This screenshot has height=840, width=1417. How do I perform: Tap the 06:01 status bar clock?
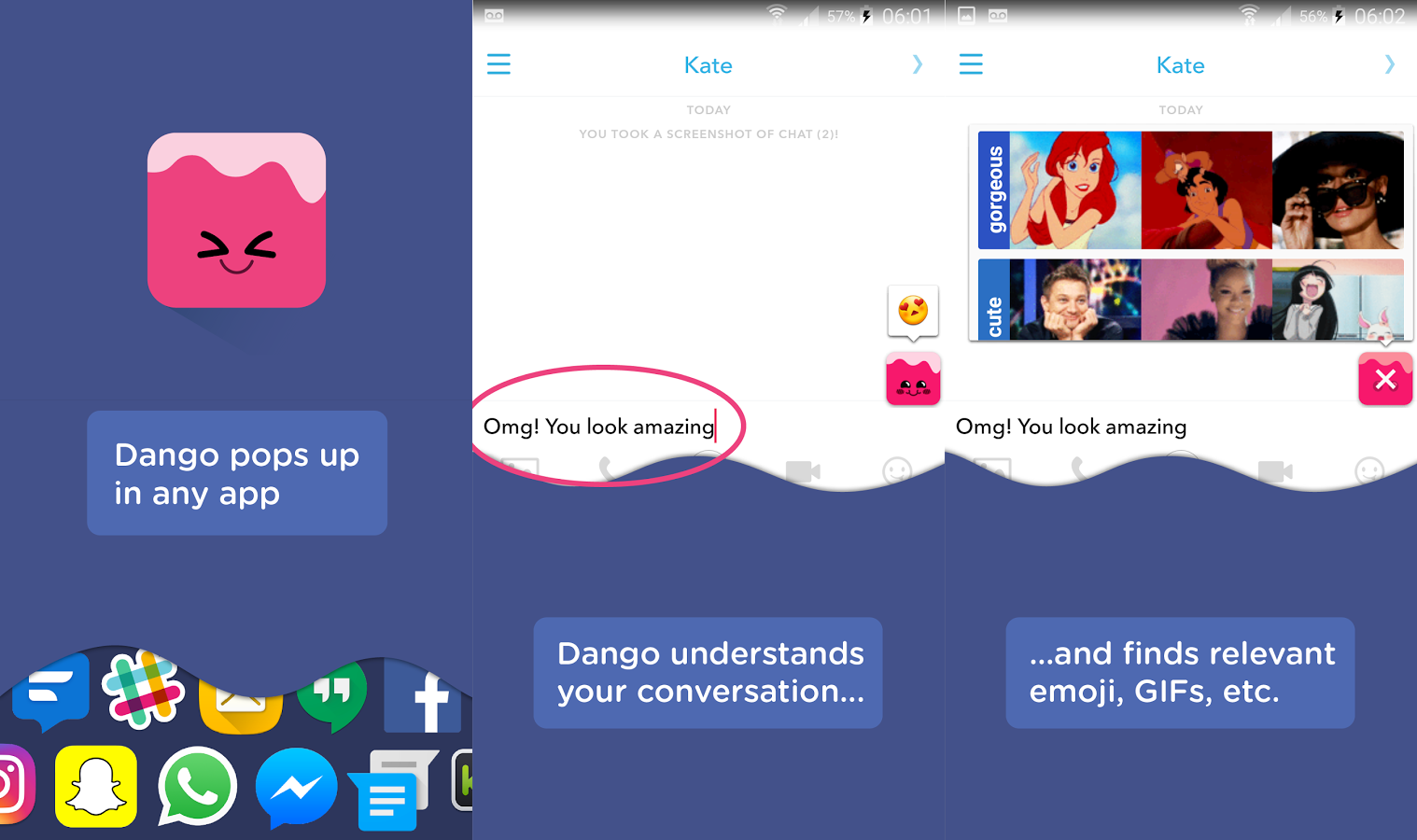907,16
